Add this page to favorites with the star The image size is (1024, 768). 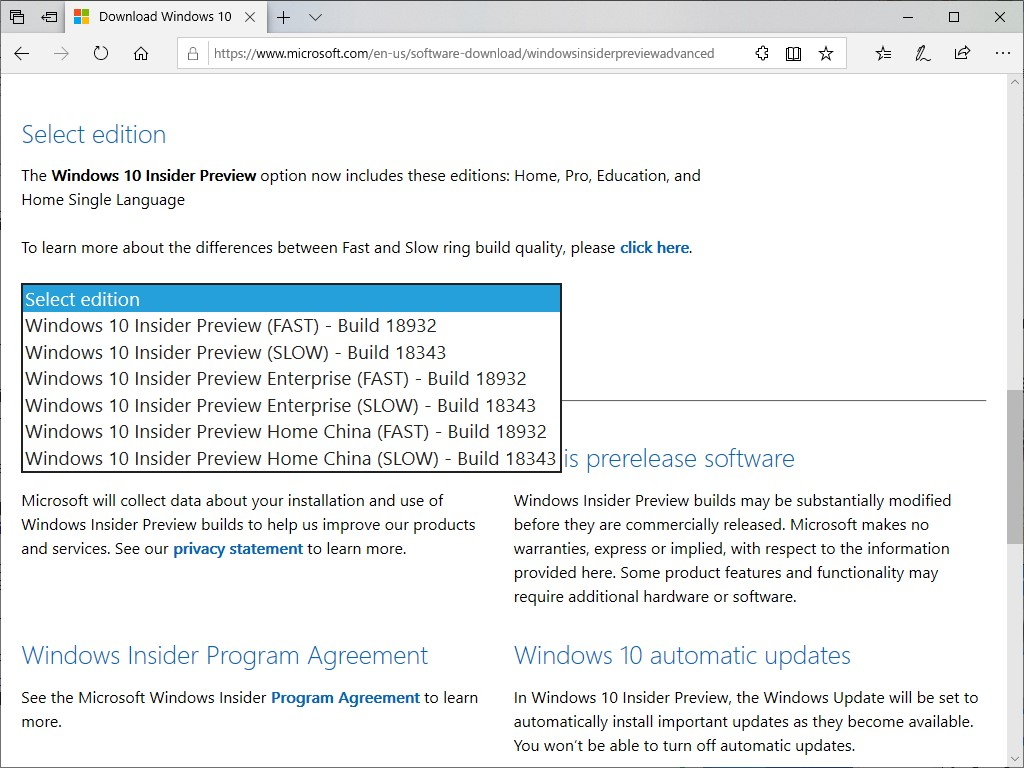tap(826, 54)
